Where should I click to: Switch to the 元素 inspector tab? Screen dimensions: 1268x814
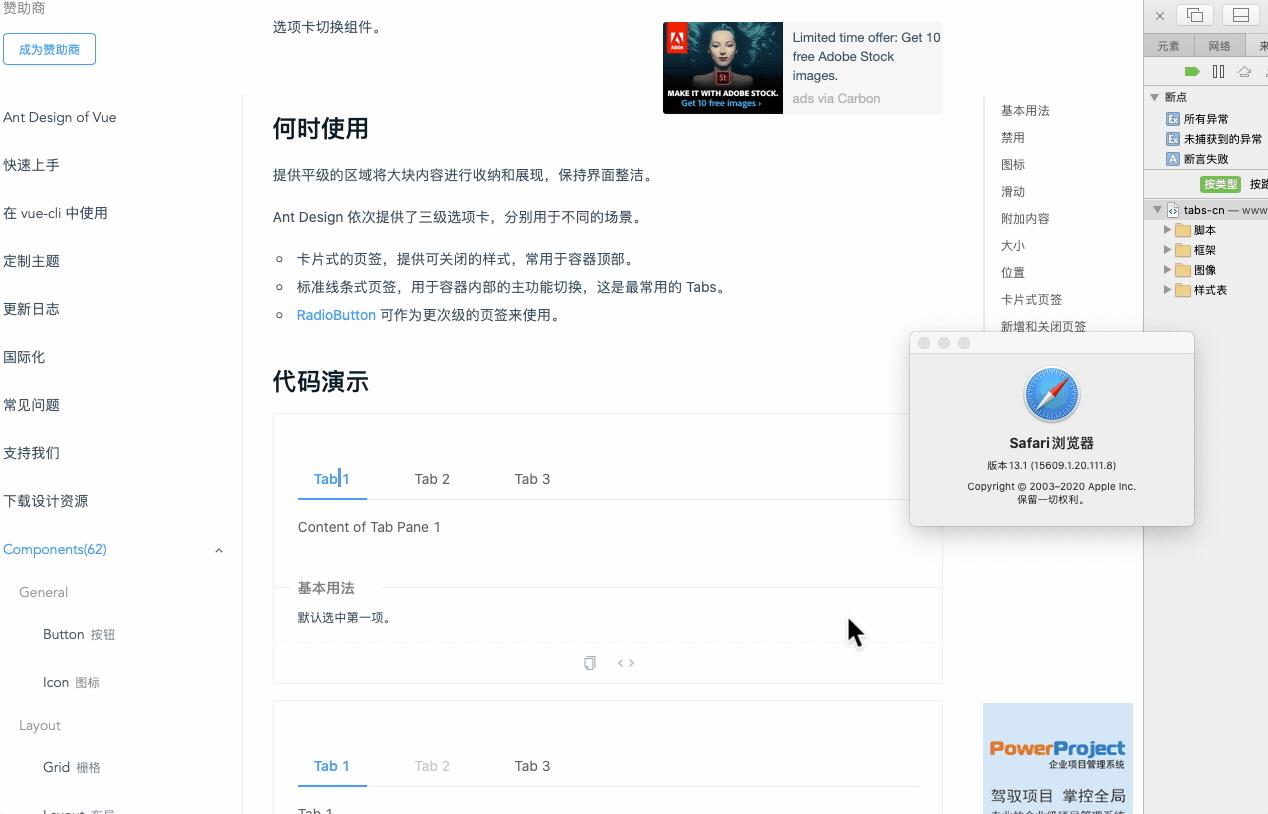1169,46
